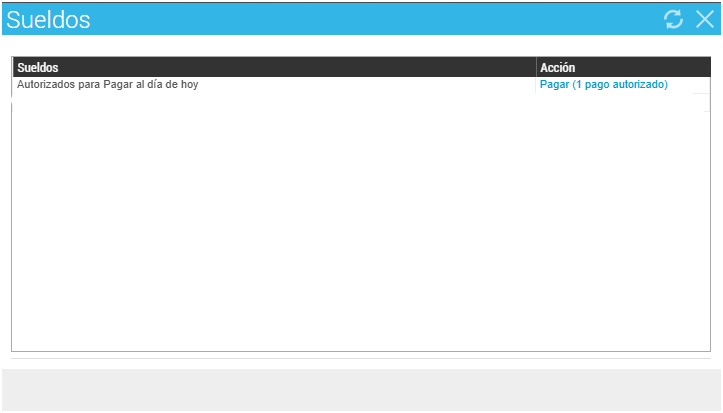Image resolution: width=723 pixels, height=413 pixels.
Task: Click the refresh icon in the Sueldos title bar
Action: [673, 19]
